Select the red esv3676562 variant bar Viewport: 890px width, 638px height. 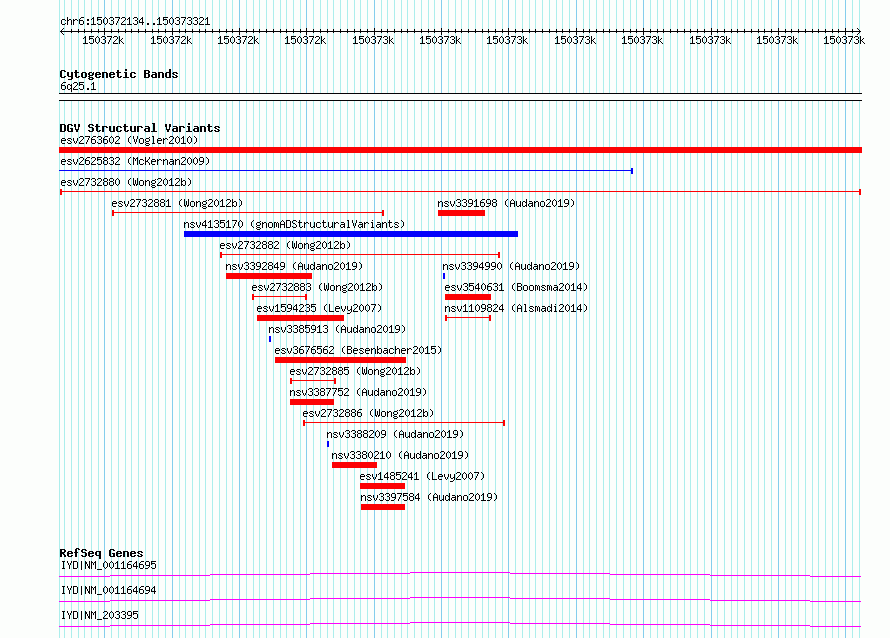pos(340,360)
